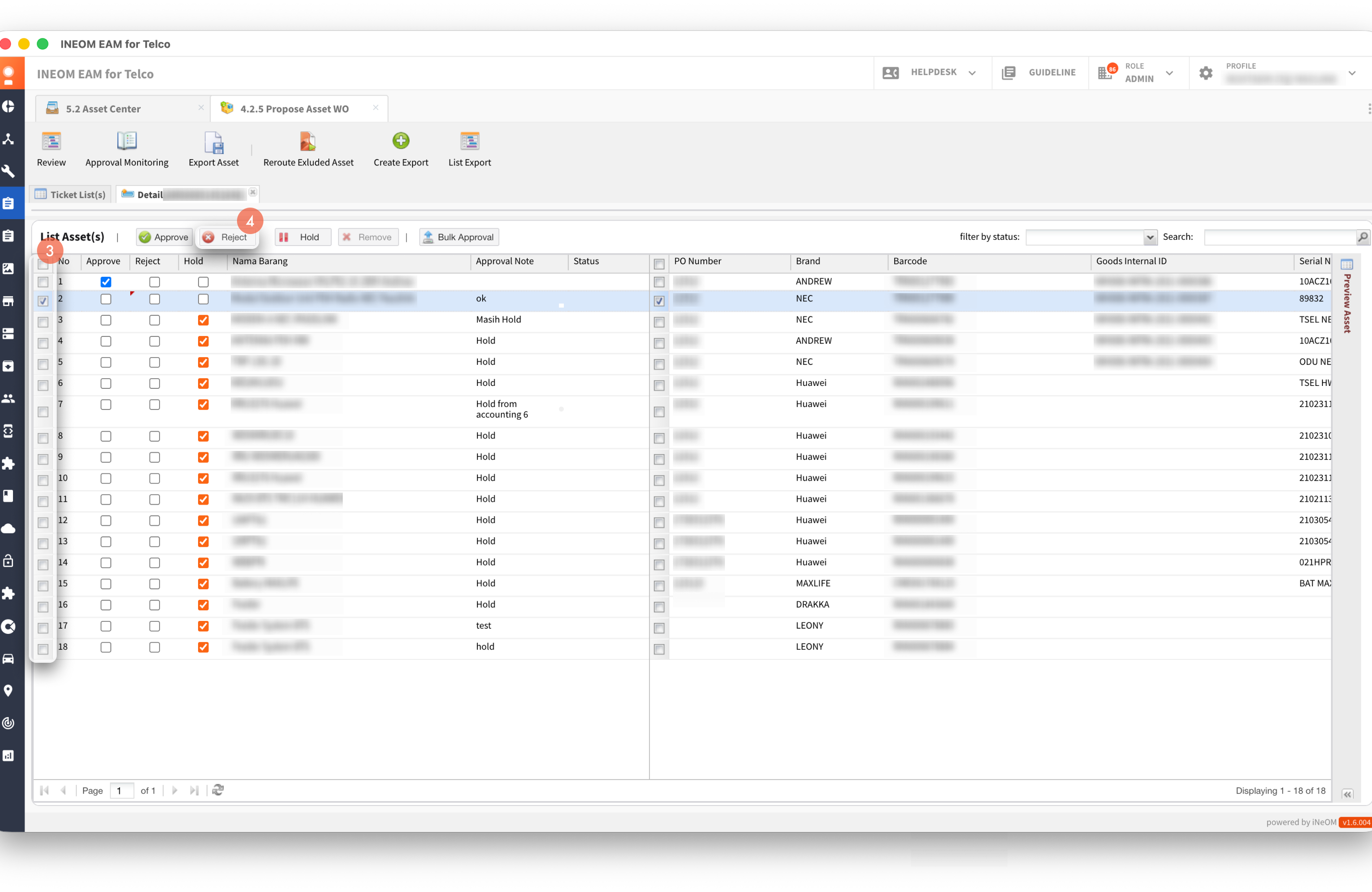The width and height of the screenshot is (1372, 892).
Task: Click the Reroute Exluded Asset icon
Action: click(308, 141)
